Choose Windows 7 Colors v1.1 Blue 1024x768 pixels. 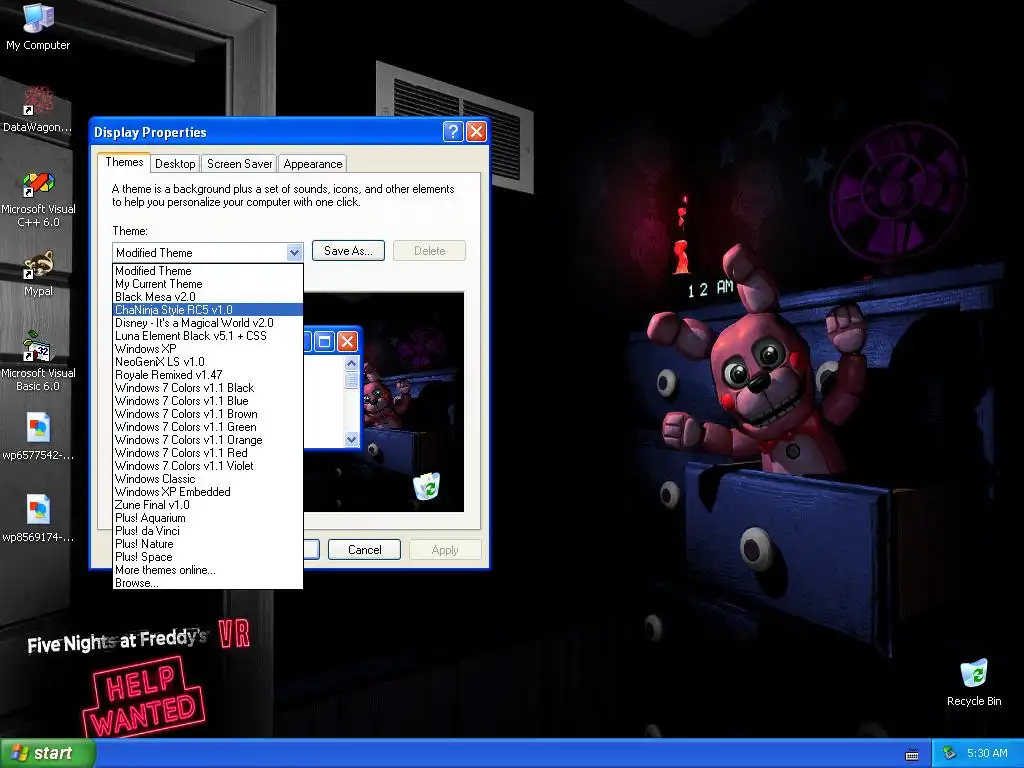click(x=208, y=401)
